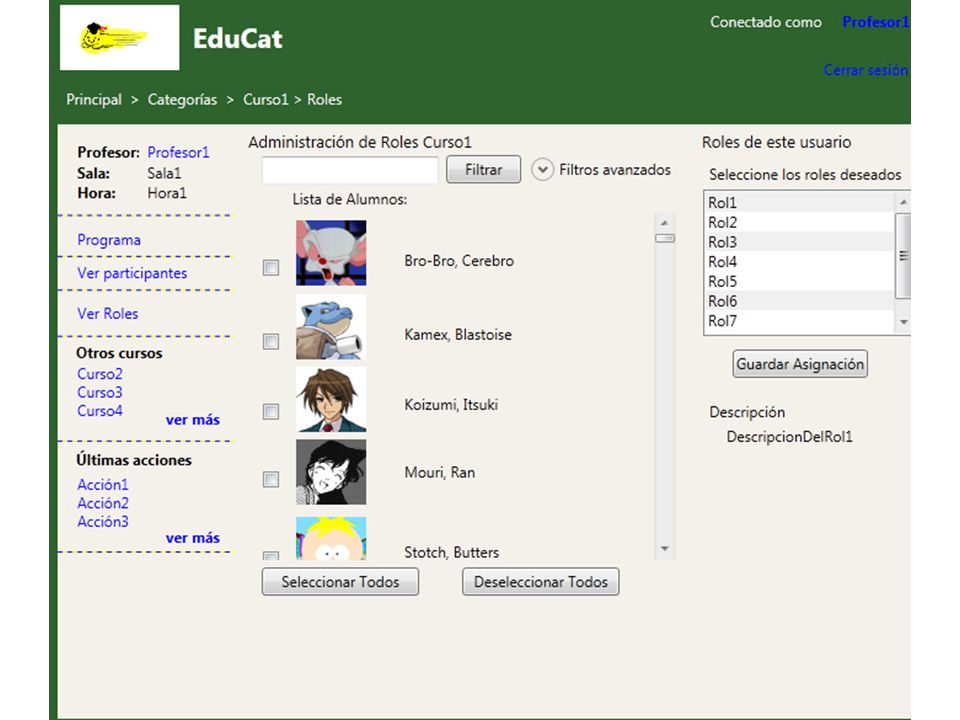Open Ver participantes link

[132, 273]
